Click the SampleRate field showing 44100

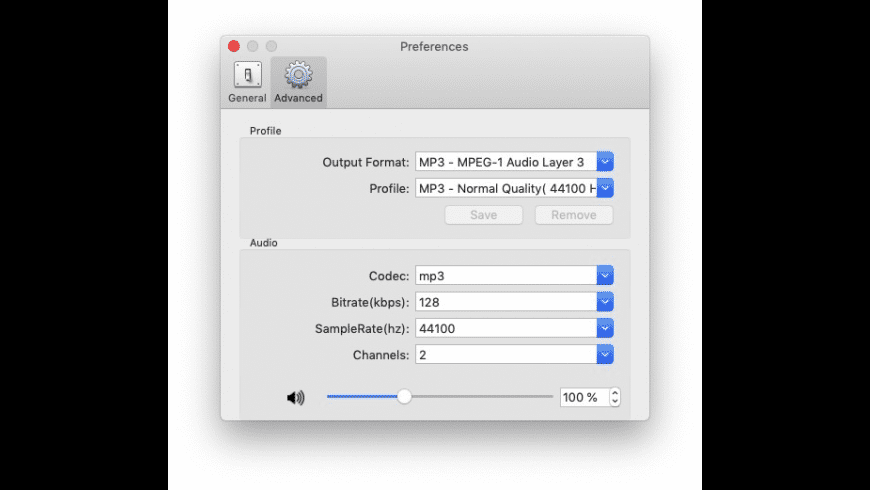(506, 328)
